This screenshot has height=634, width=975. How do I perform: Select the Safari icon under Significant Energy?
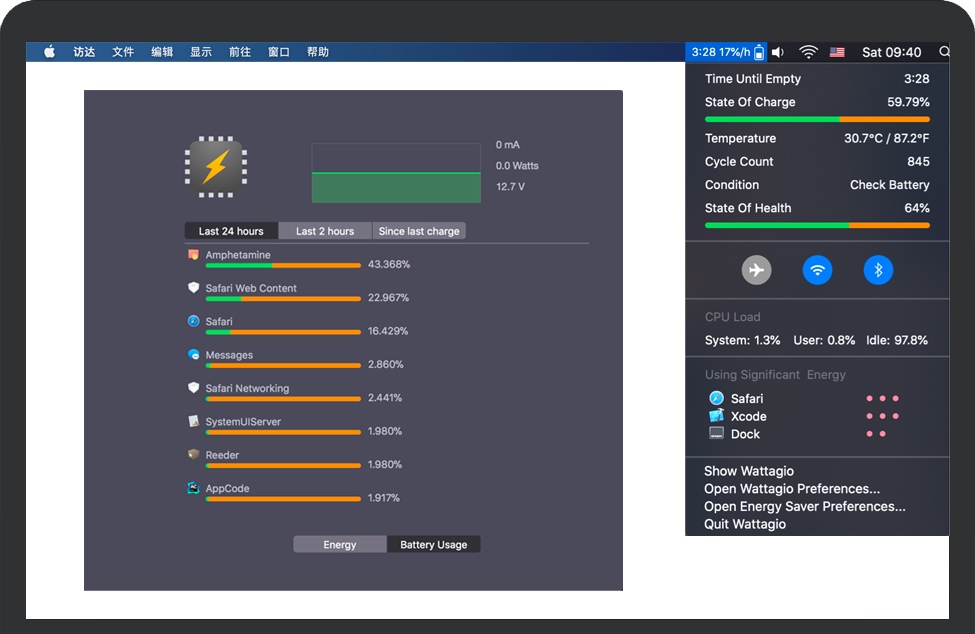pyautogui.click(x=716, y=397)
